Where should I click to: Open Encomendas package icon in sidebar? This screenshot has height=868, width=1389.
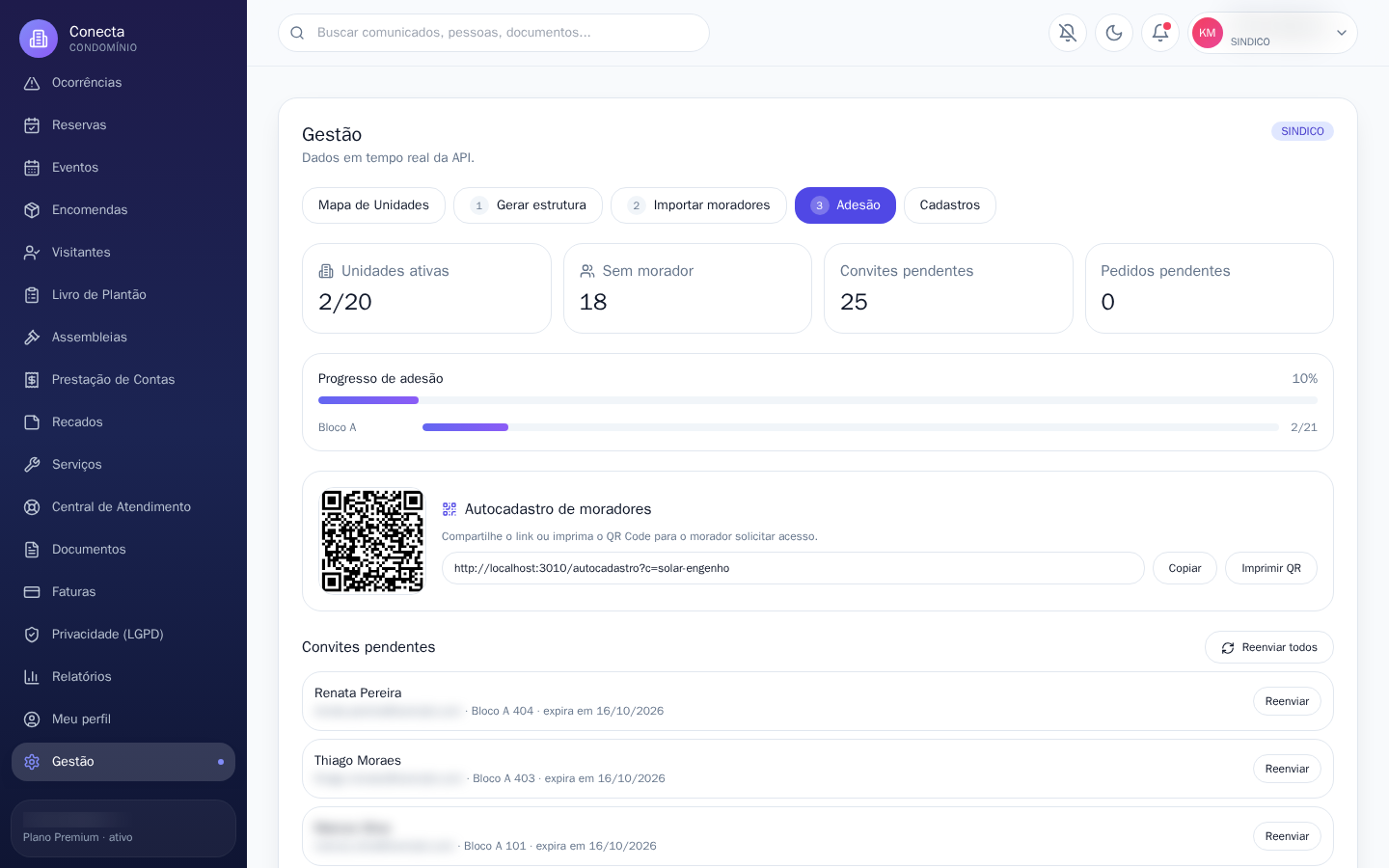(32, 210)
